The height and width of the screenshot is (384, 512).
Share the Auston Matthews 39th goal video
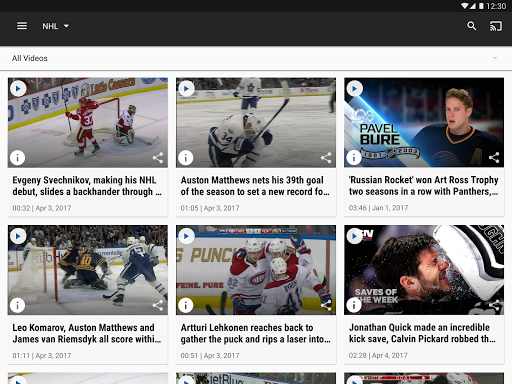click(326, 157)
